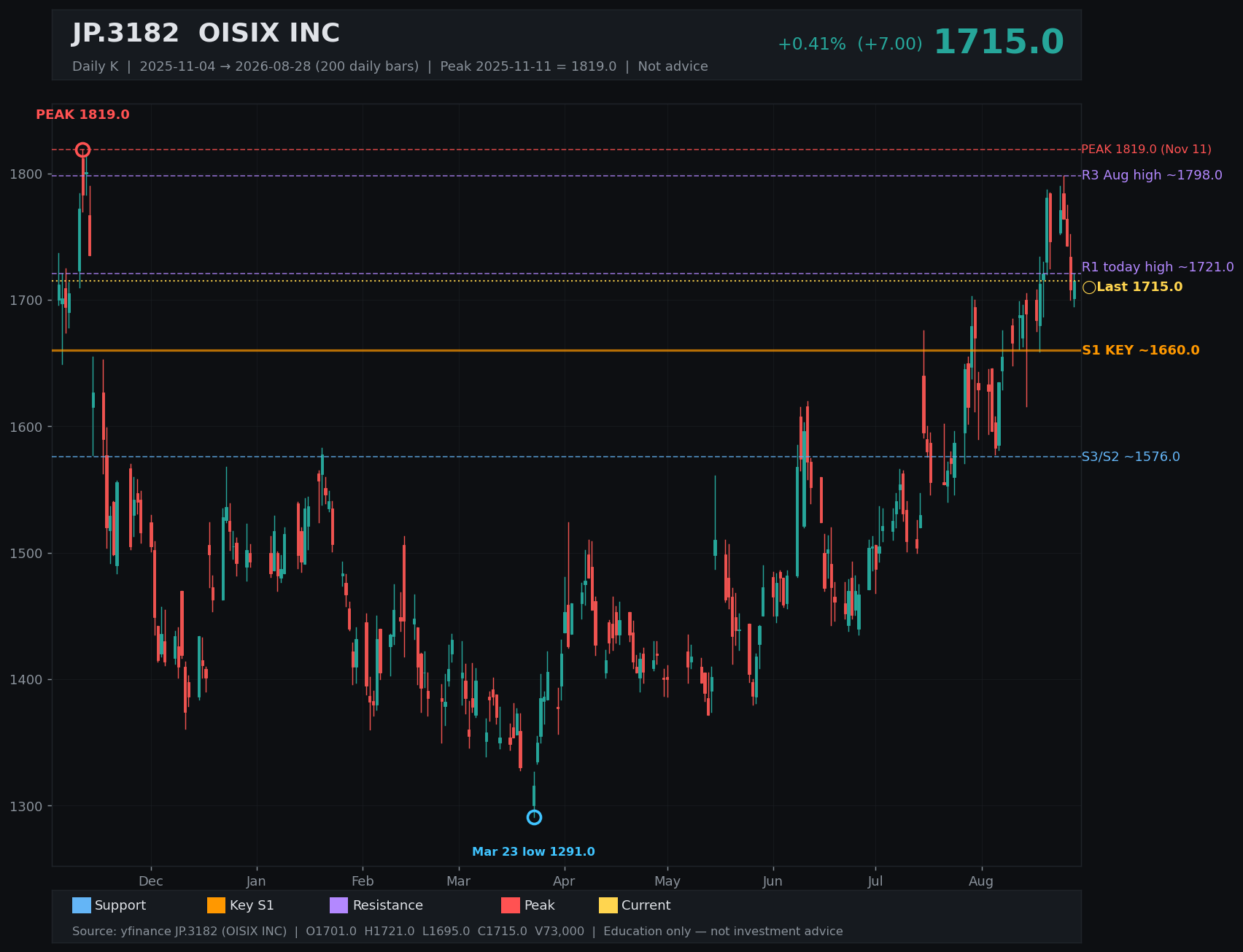This screenshot has height=952, width=1243.
Task: Click the 1300 y-axis tick label
Action: (x=26, y=806)
